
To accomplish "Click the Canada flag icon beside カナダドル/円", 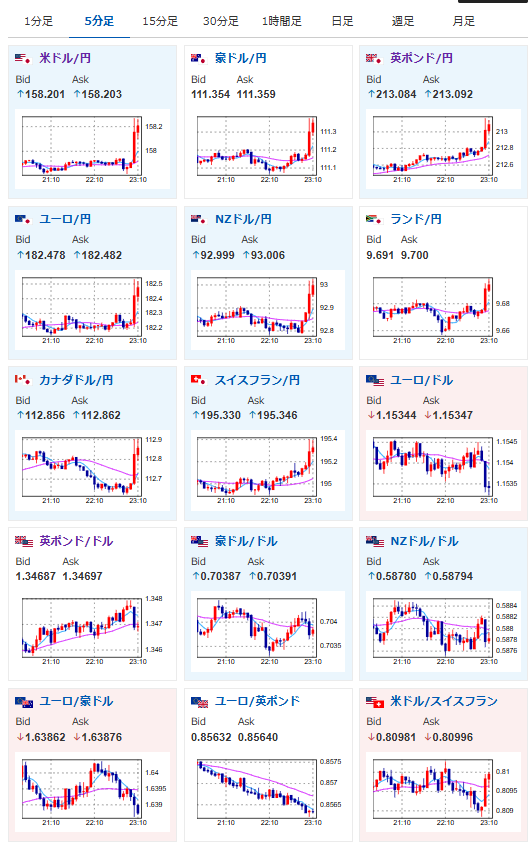I will [23, 380].
